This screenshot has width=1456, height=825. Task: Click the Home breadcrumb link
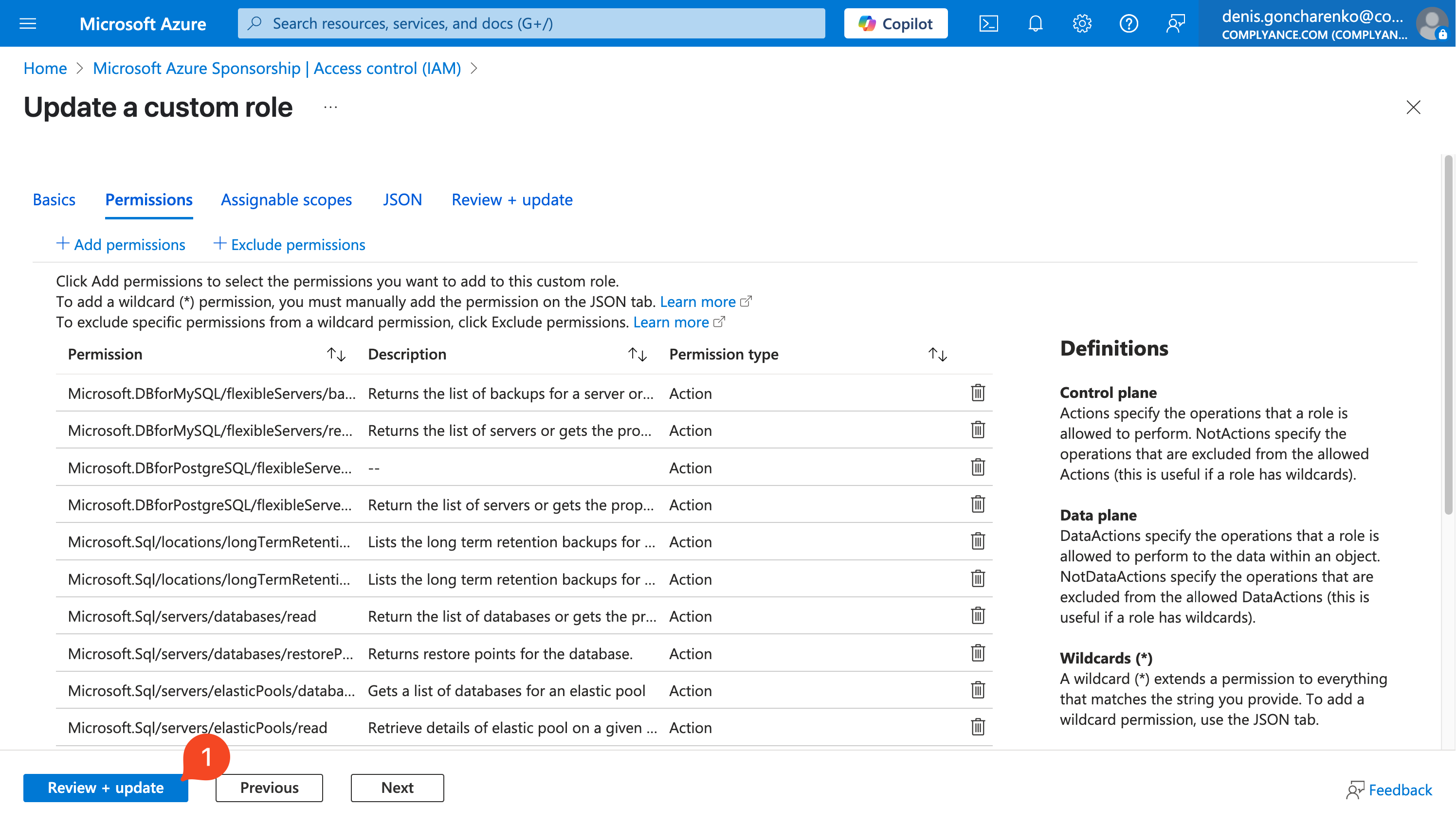pos(45,68)
